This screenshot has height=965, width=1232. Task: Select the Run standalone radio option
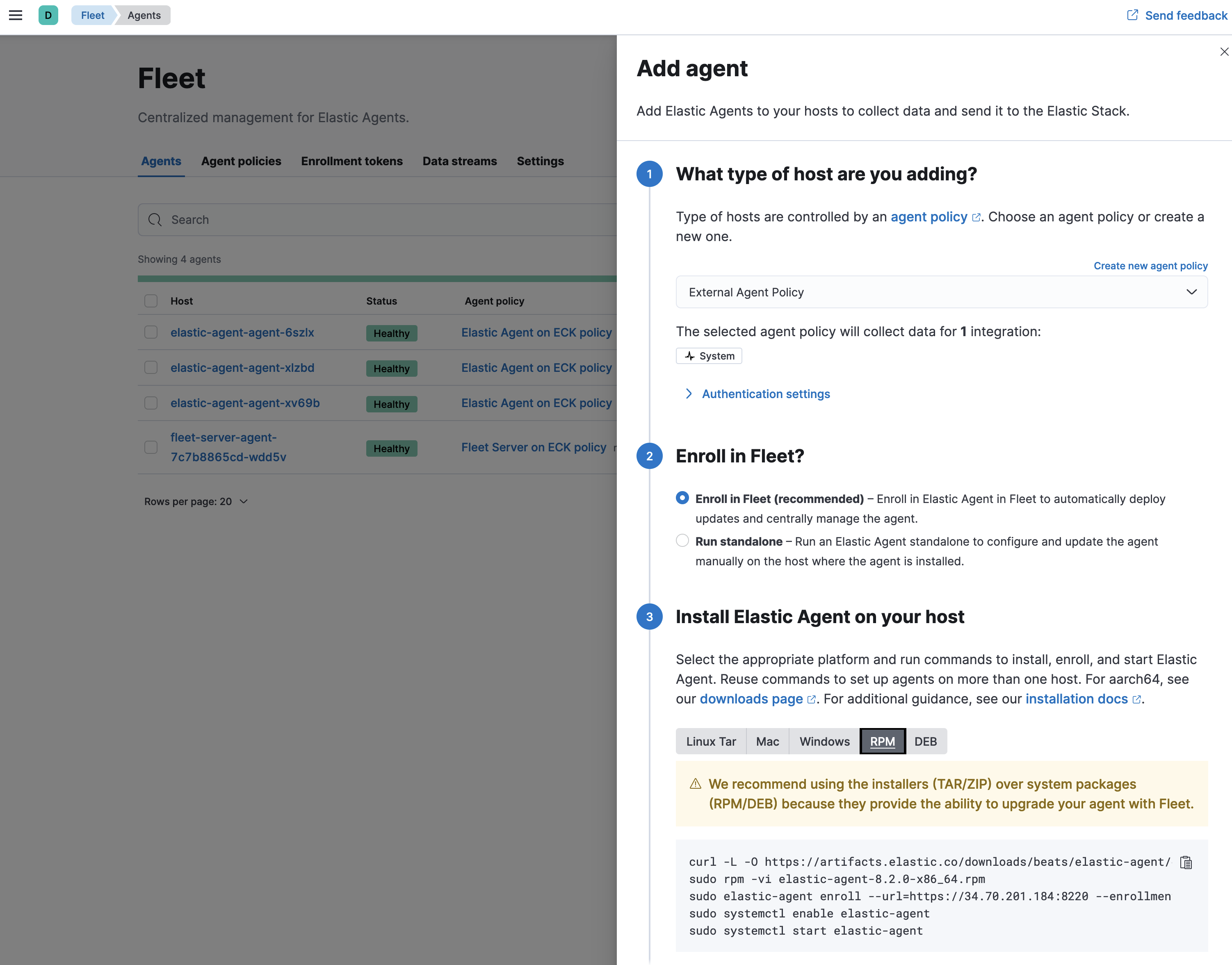pyautogui.click(x=682, y=541)
